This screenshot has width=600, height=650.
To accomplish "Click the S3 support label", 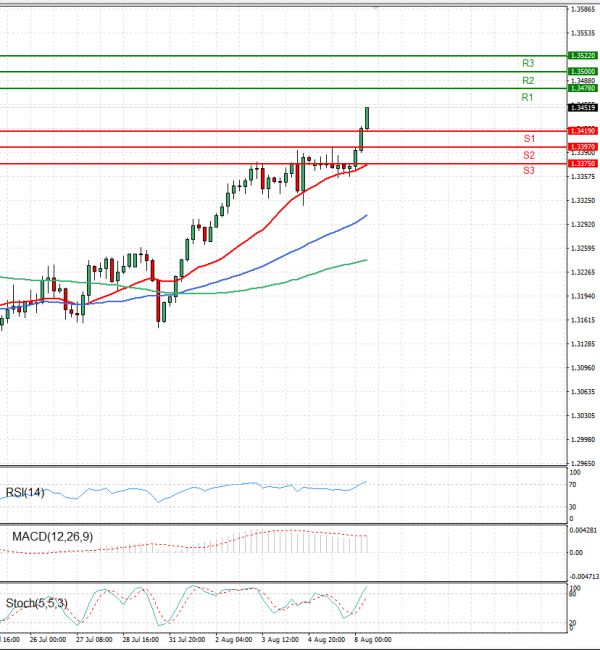I will click(x=529, y=171).
